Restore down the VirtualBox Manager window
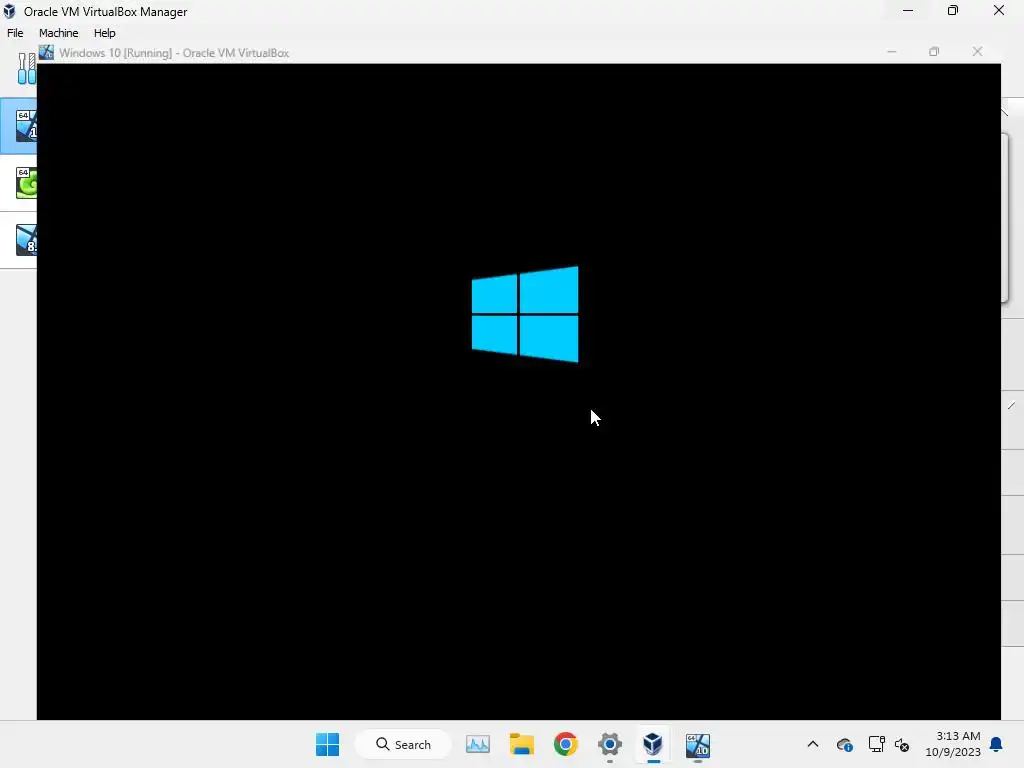 (x=953, y=11)
